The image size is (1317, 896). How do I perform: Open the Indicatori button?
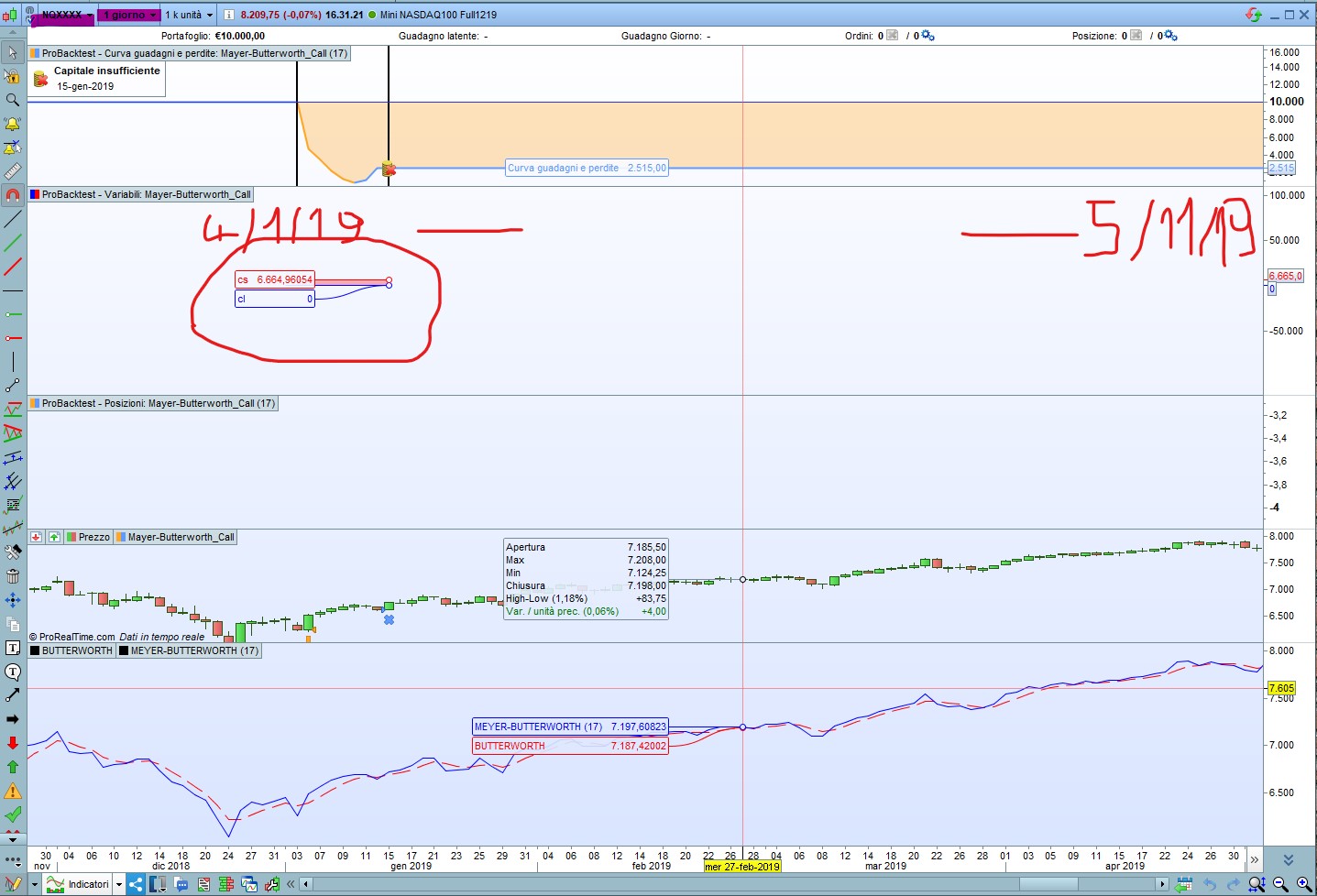[79, 884]
